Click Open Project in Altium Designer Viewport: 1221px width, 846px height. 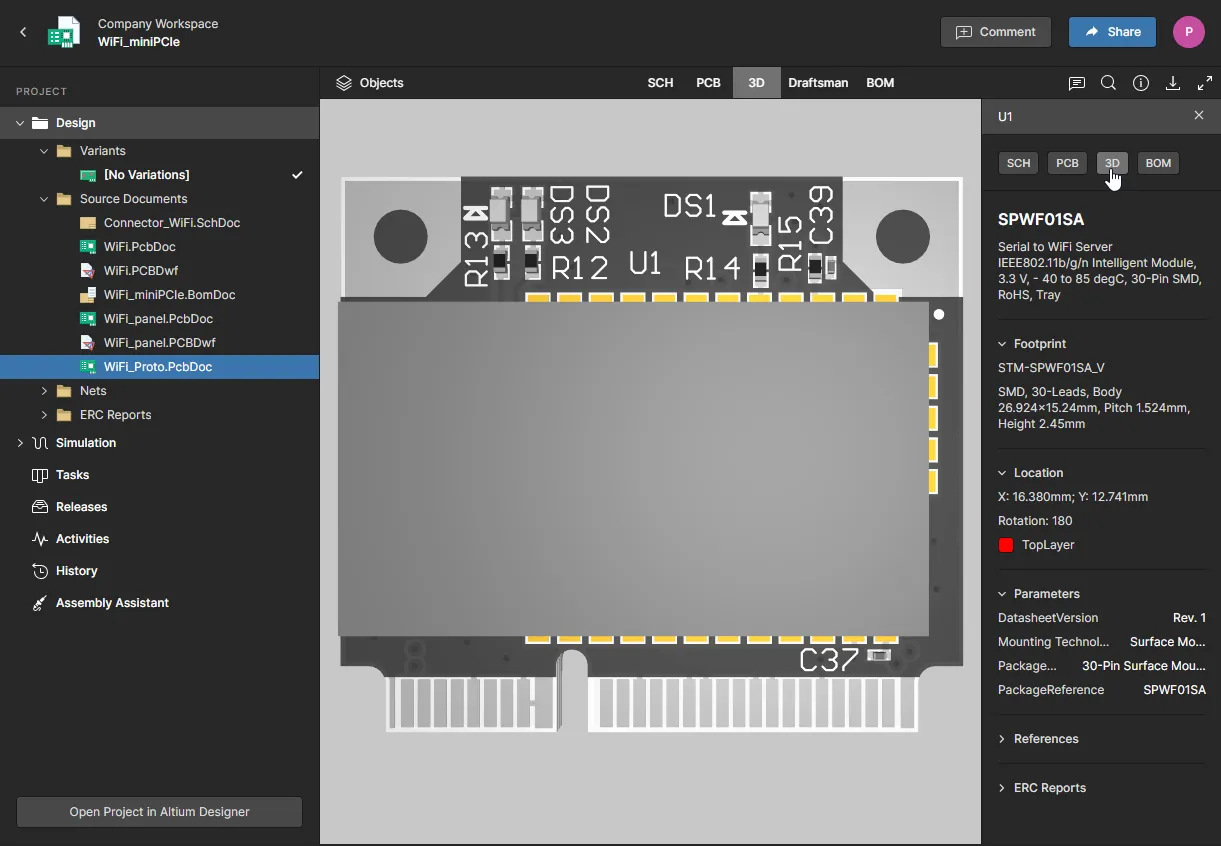tap(159, 812)
